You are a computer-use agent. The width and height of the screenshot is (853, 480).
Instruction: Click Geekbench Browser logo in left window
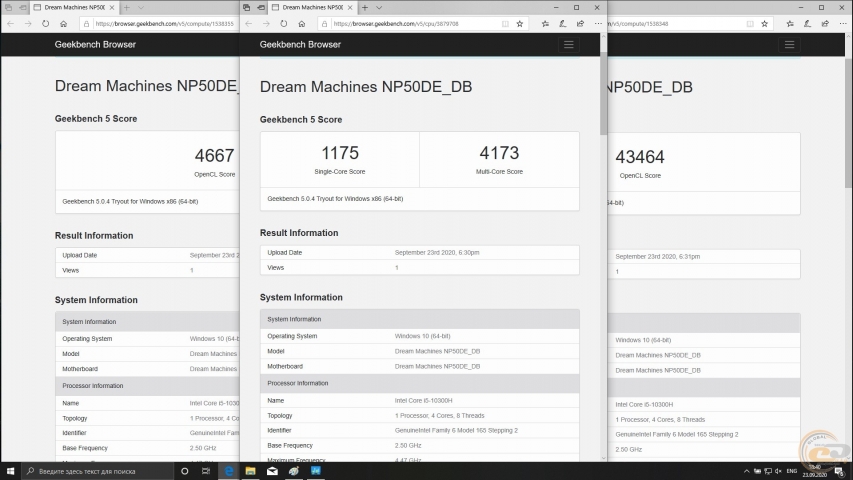(95, 45)
